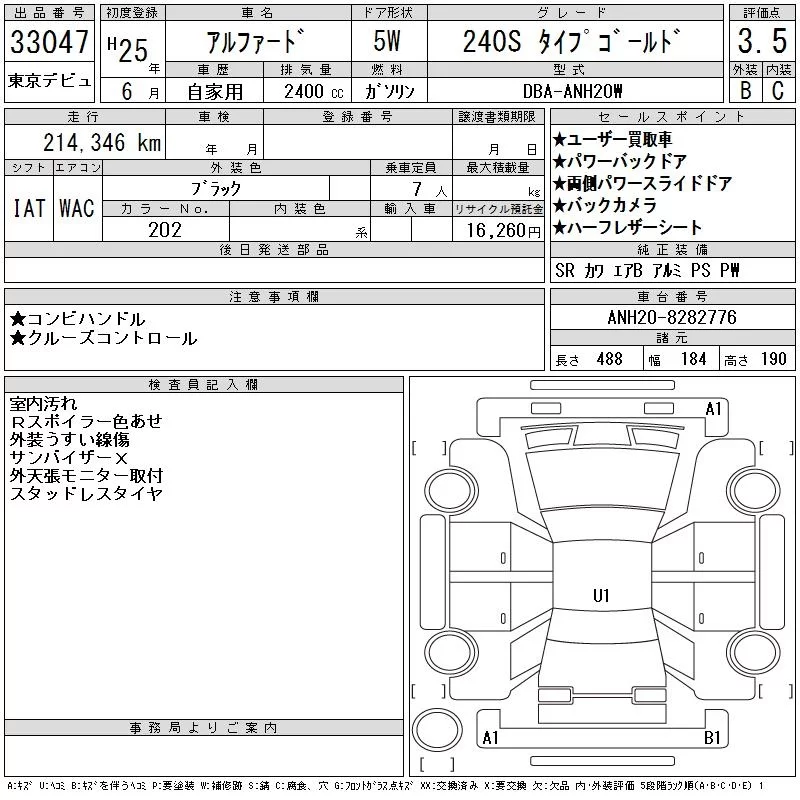The width and height of the screenshot is (800, 800).
Task: Select the 事務局よりご案内 header
Action: (x=204, y=728)
